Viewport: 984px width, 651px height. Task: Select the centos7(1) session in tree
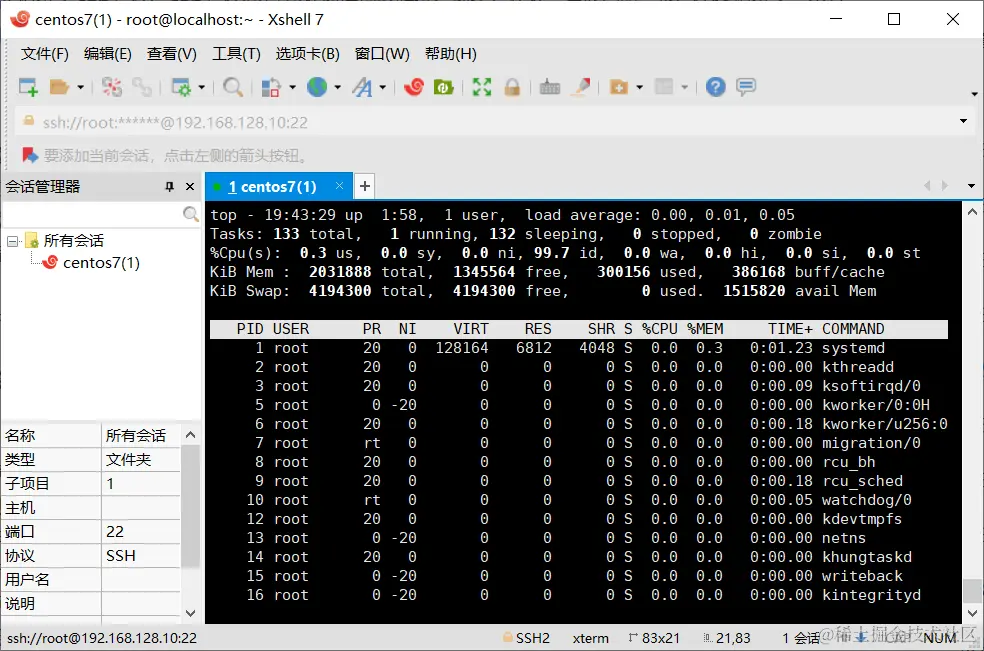point(101,262)
